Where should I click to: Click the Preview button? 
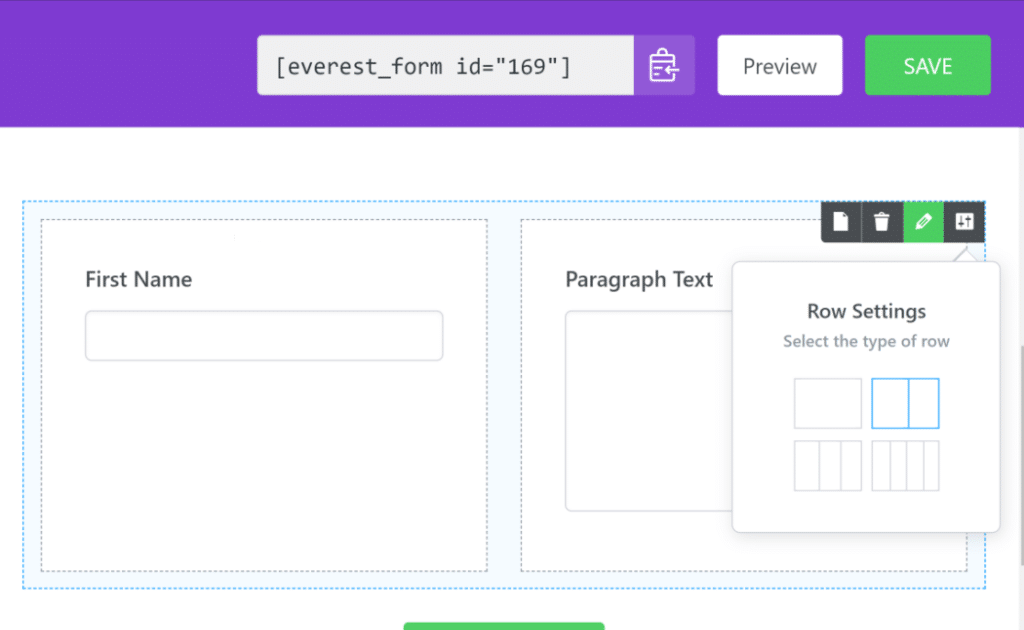coord(779,65)
